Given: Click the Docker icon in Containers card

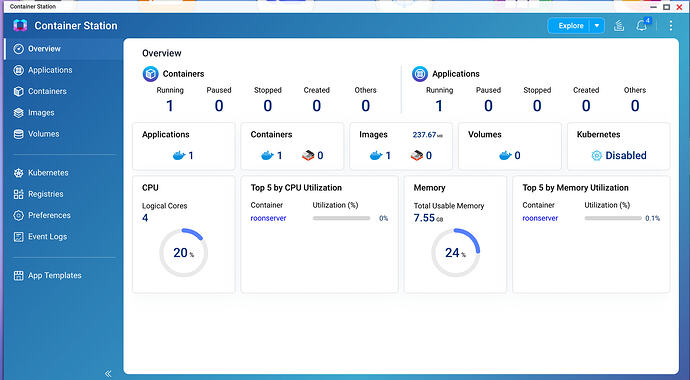Looking at the screenshot, I should 267,155.
